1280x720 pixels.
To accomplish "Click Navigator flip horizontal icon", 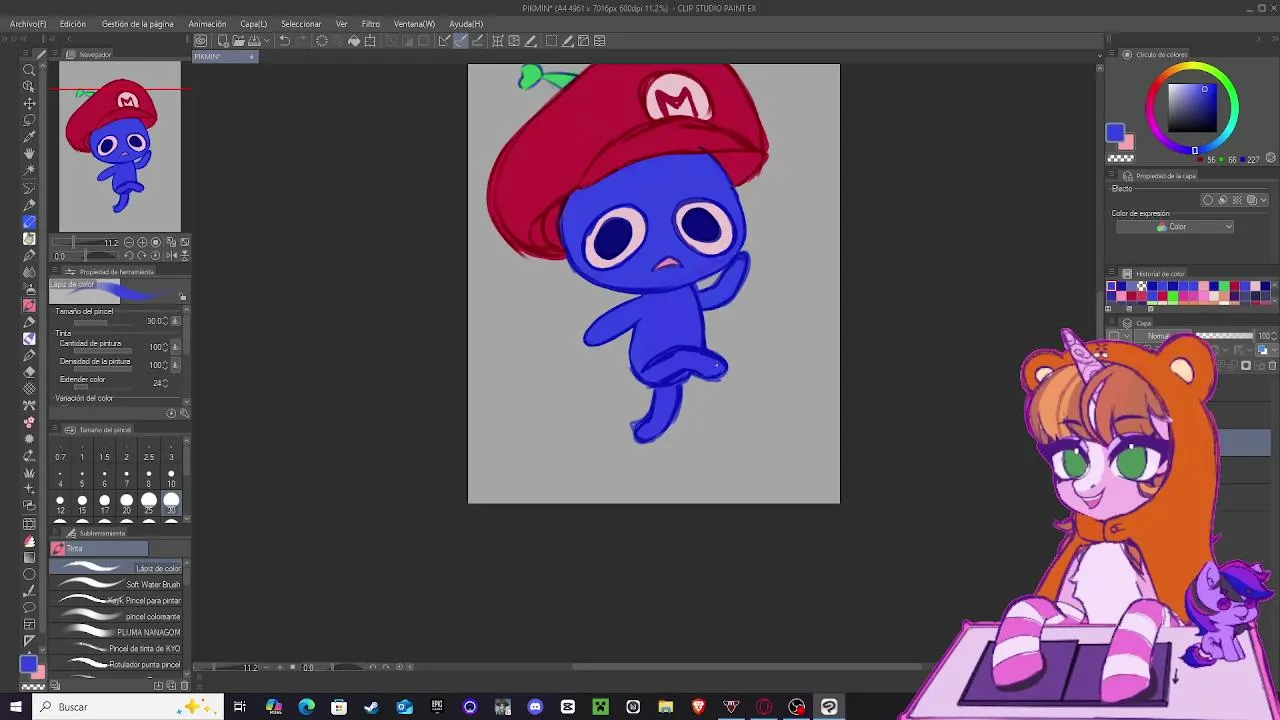I will [171, 256].
